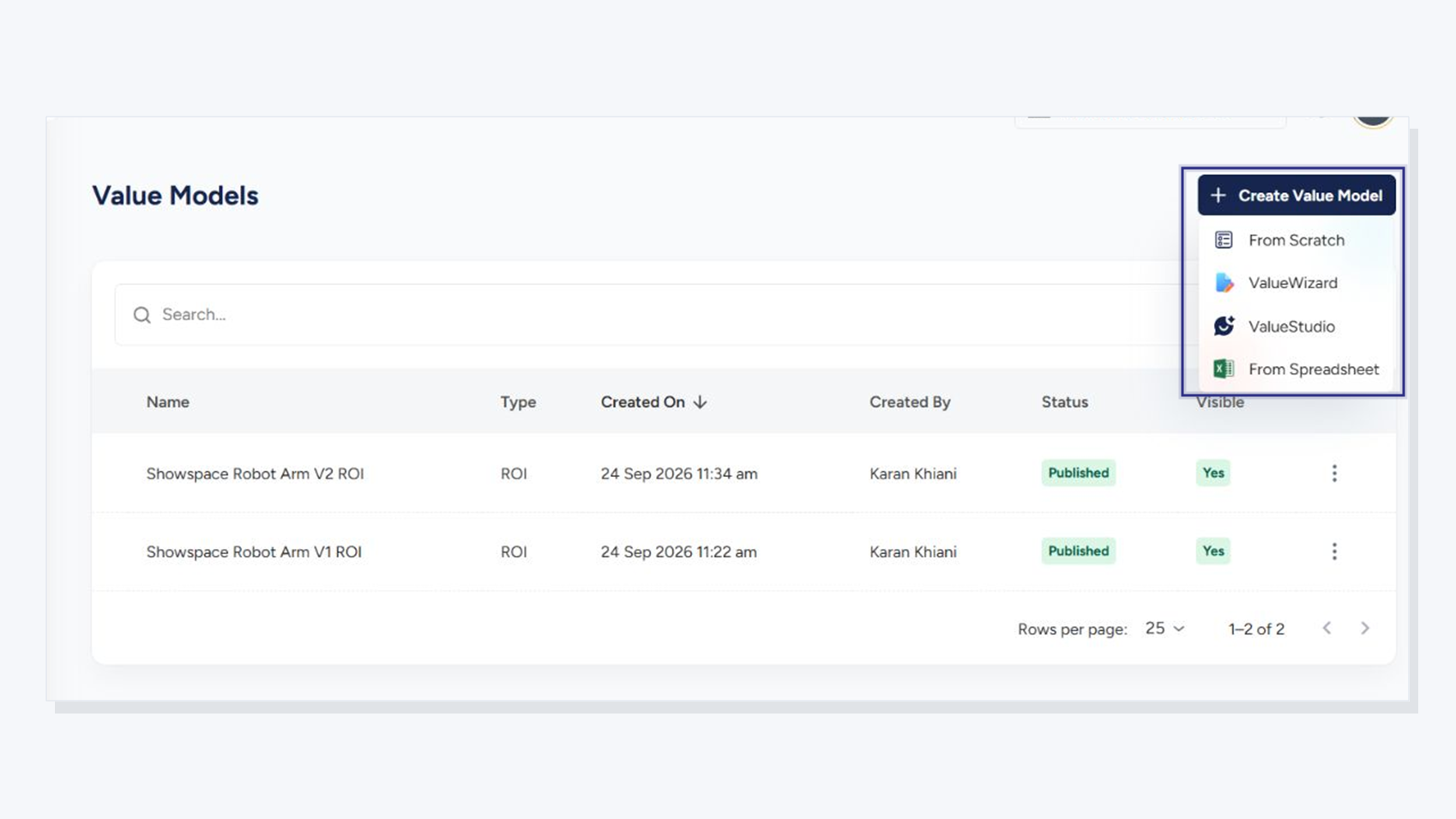The image size is (1456, 819).
Task: Open actions menu for Robot Arm V1 ROI
Action: [x=1334, y=551]
